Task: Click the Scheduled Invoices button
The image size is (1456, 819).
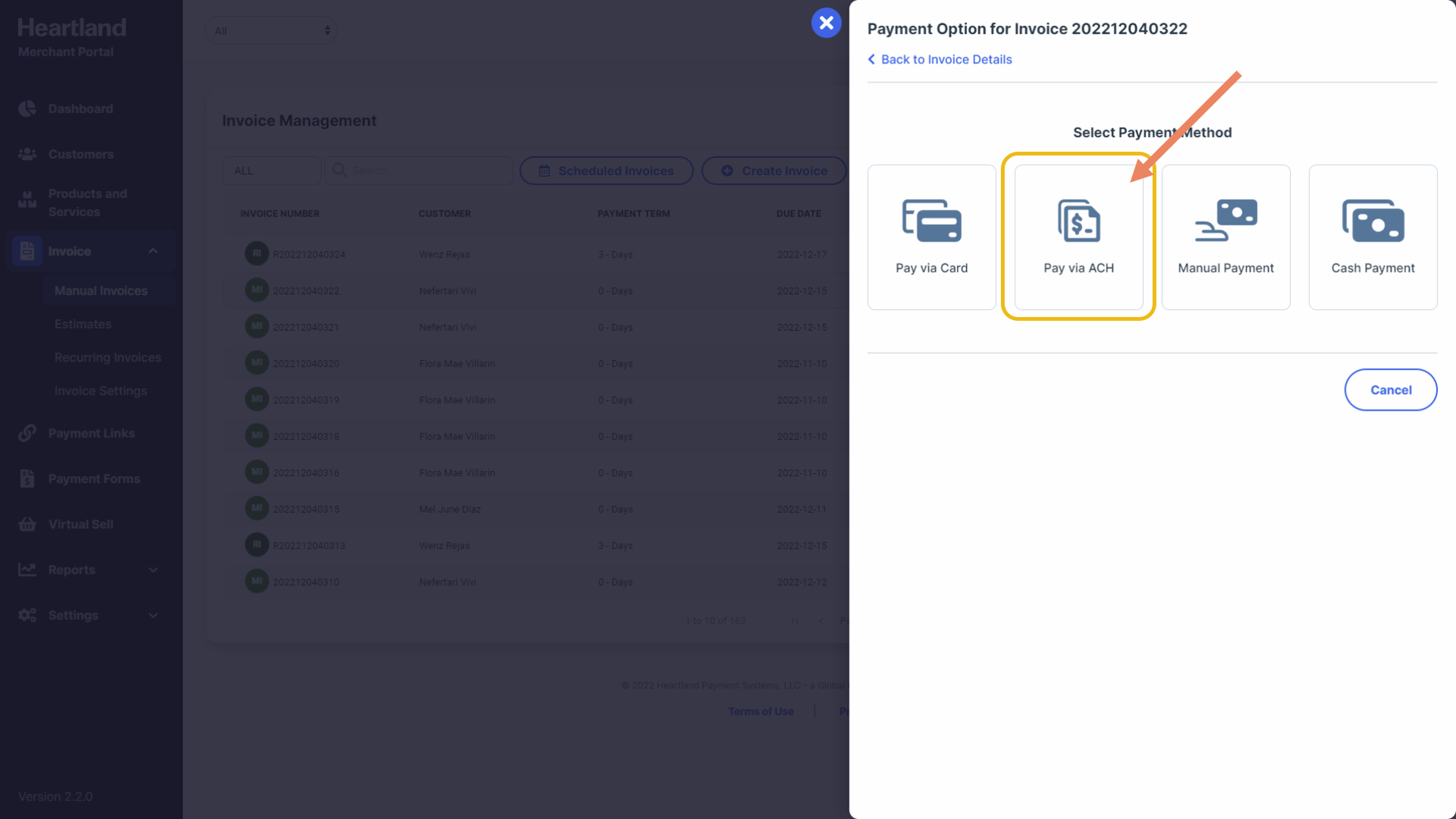Action: point(606,171)
